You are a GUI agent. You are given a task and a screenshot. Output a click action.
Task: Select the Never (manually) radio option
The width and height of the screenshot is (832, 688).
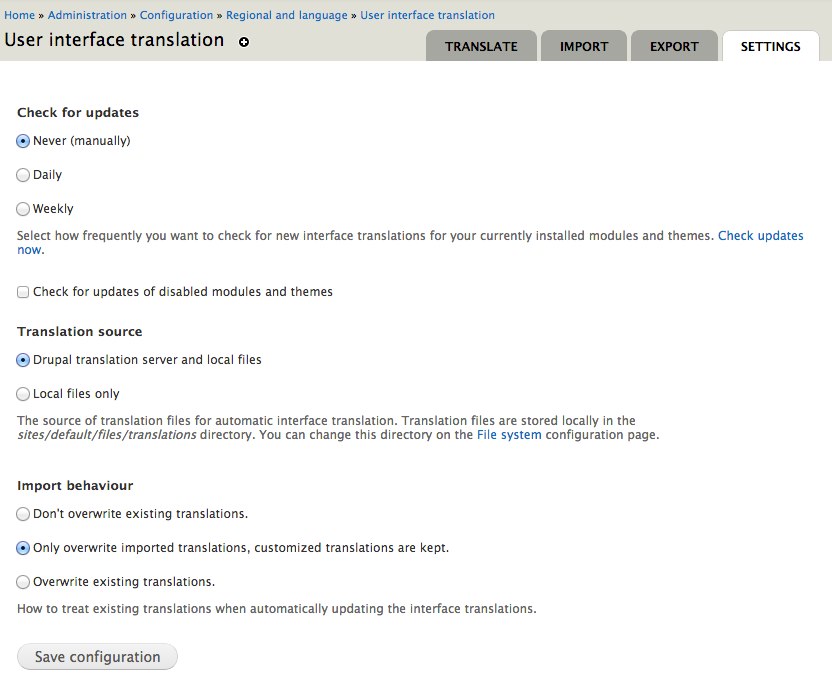coord(23,141)
